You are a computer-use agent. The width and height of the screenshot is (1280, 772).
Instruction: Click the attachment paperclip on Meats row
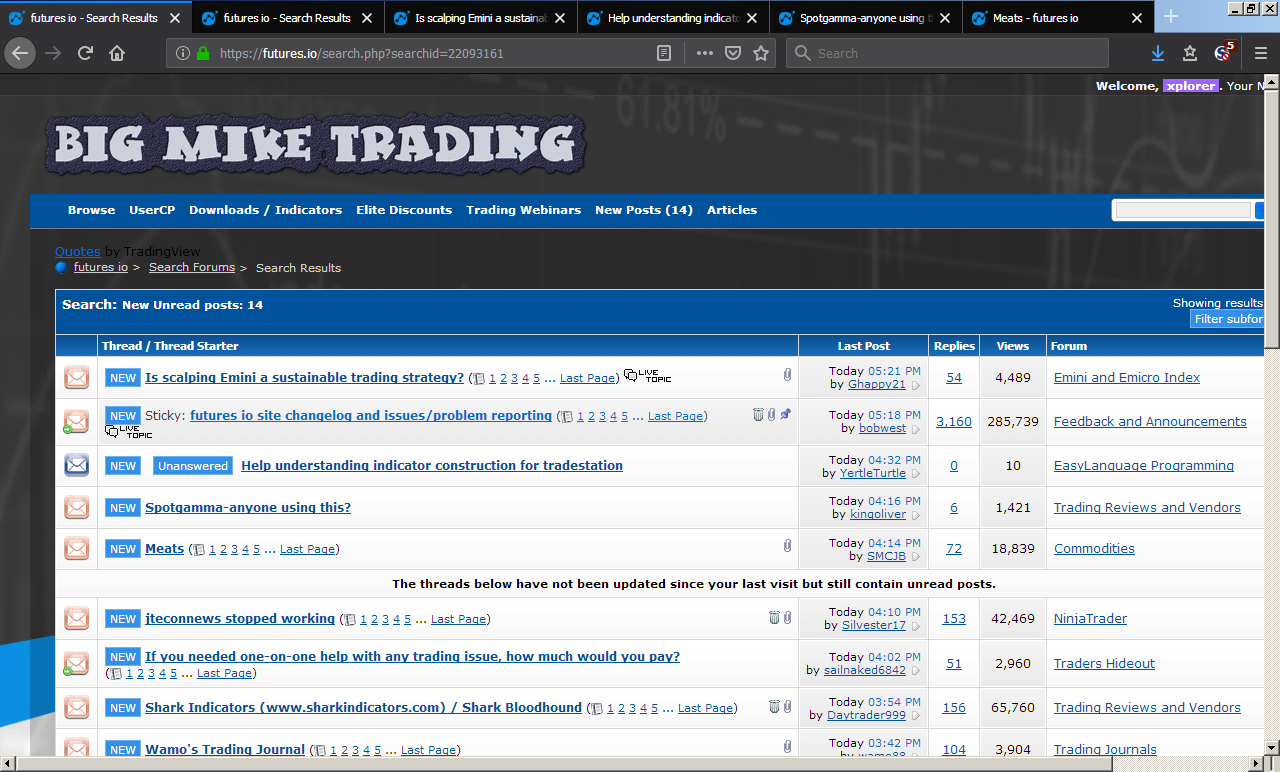click(787, 546)
